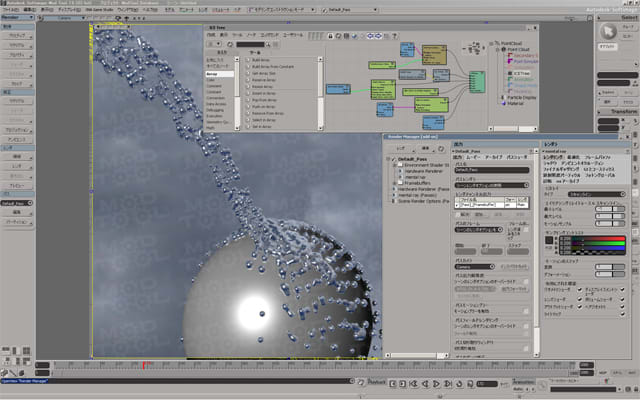Switch to the ファイナルギャザリング tab
The height and width of the screenshot is (400, 640).
tap(561, 169)
